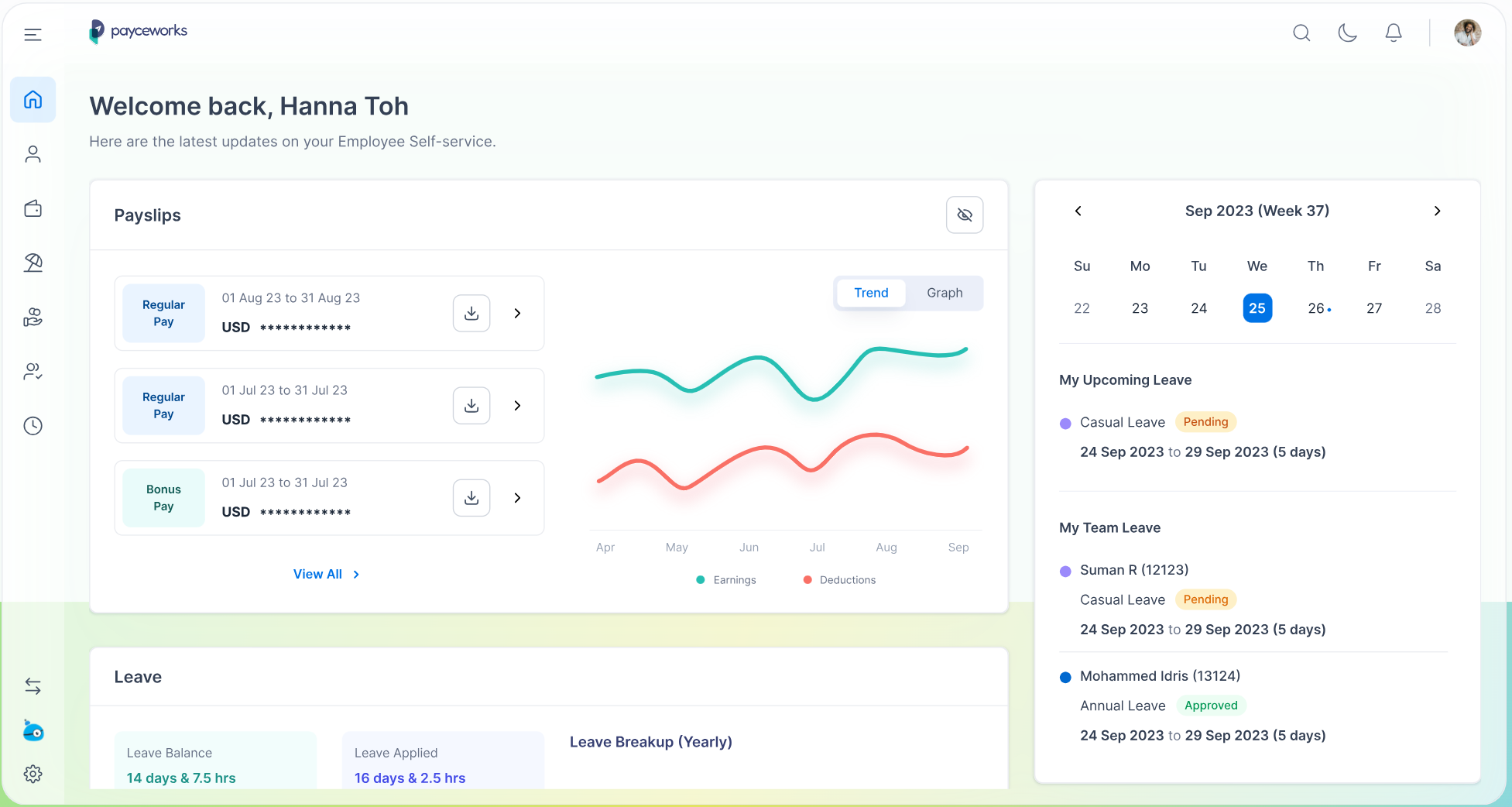
Task: Download the Bonus Pay payslip
Action: point(471,497)
